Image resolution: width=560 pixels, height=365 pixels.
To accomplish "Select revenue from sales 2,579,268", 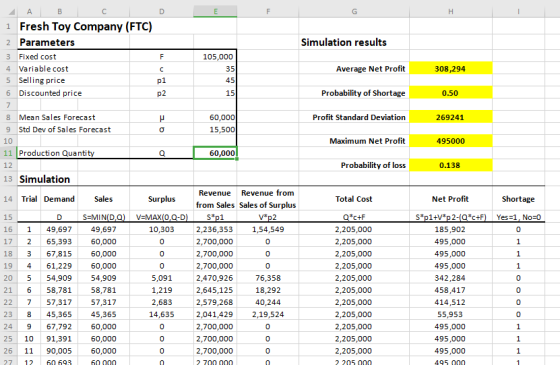I will pos(214,302).
